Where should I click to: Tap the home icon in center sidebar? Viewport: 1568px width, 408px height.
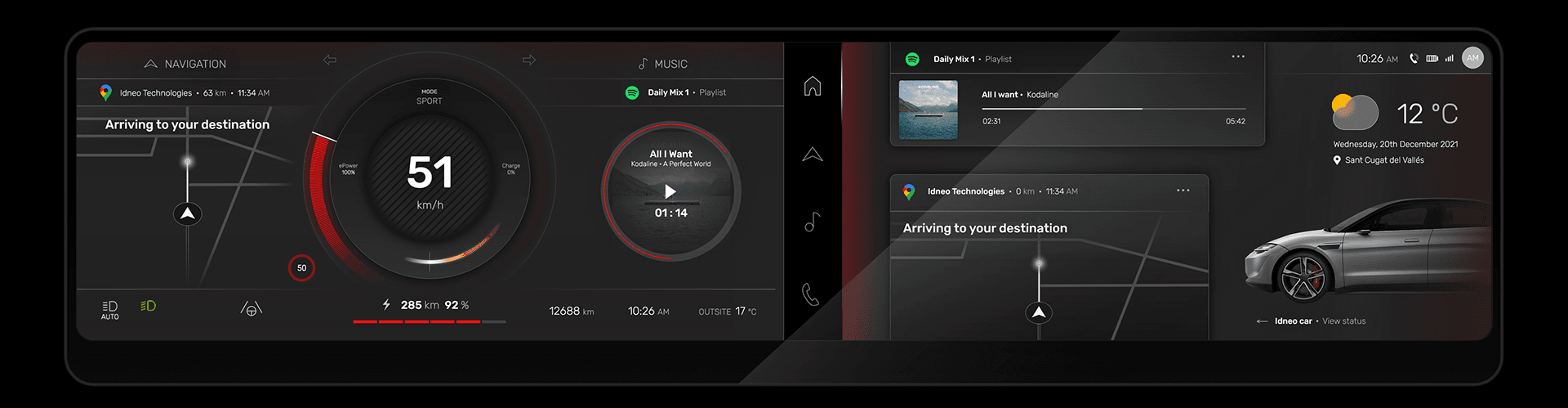coord(812,86)
